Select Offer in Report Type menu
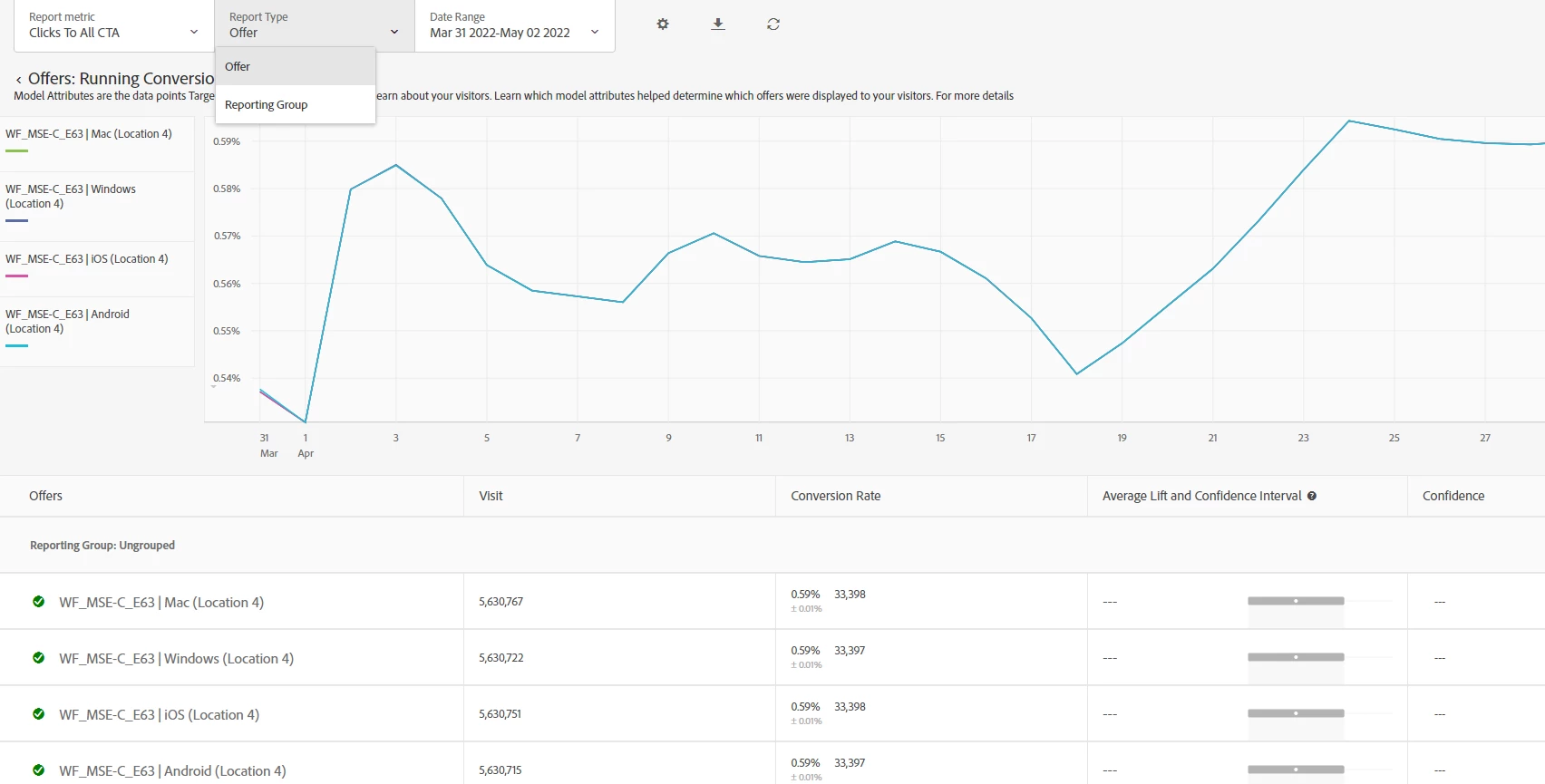The image size is (1545, 784). coord(295,66)
